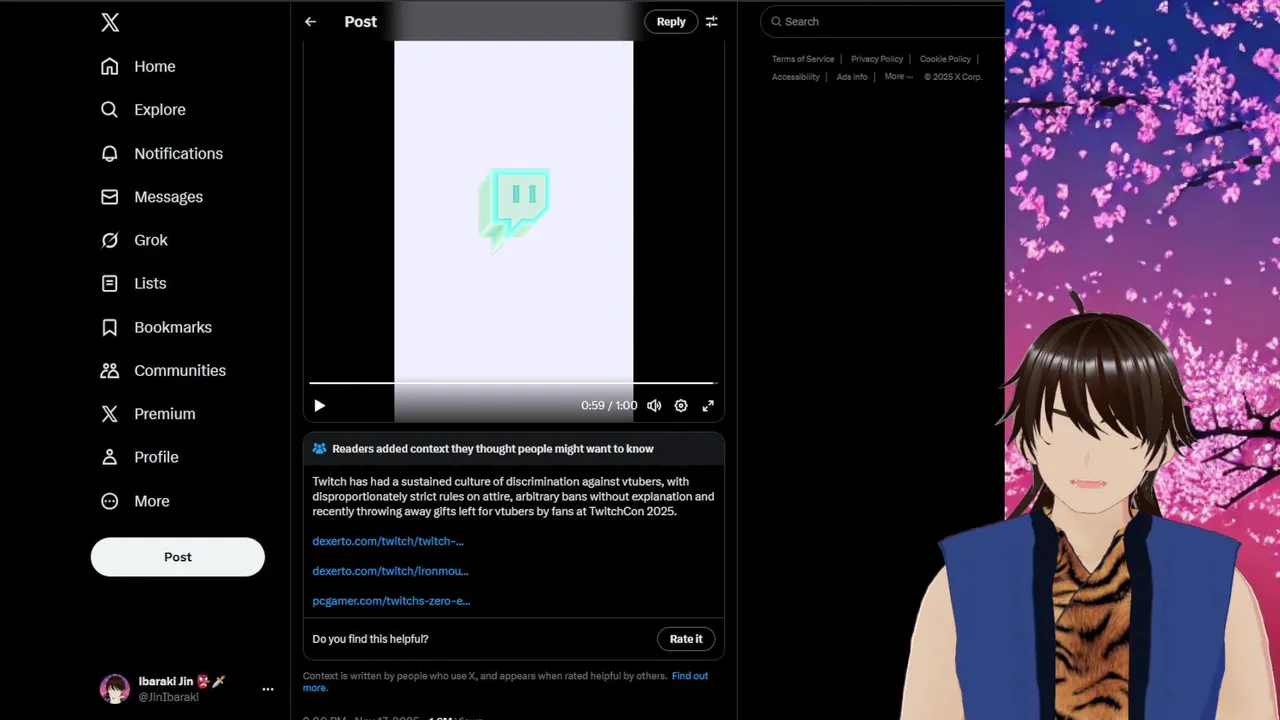Open the dexerto.com/twitch/twitch-... link
The width and height of the screenshot is (1280, 720).
388,541
